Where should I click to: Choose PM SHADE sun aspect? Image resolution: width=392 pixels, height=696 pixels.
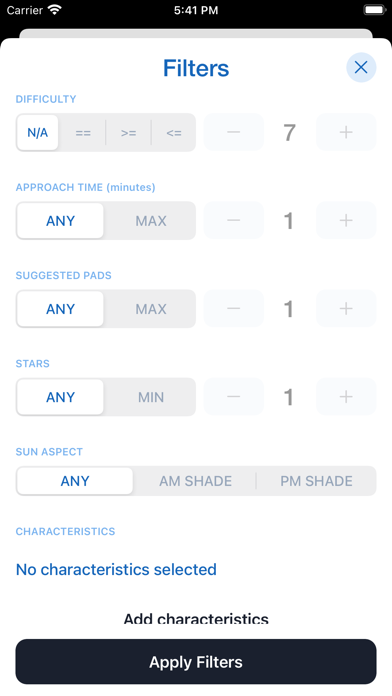point(316,481)
